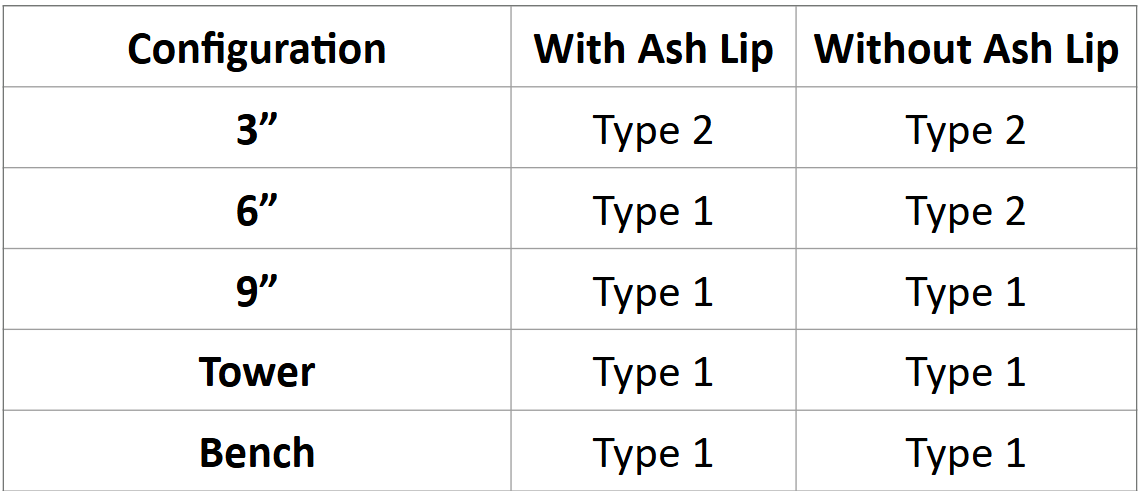Click Bench With Ash Lip Type 1 cell
This screenshot has width=1138, height=491.
pos(653,453)
